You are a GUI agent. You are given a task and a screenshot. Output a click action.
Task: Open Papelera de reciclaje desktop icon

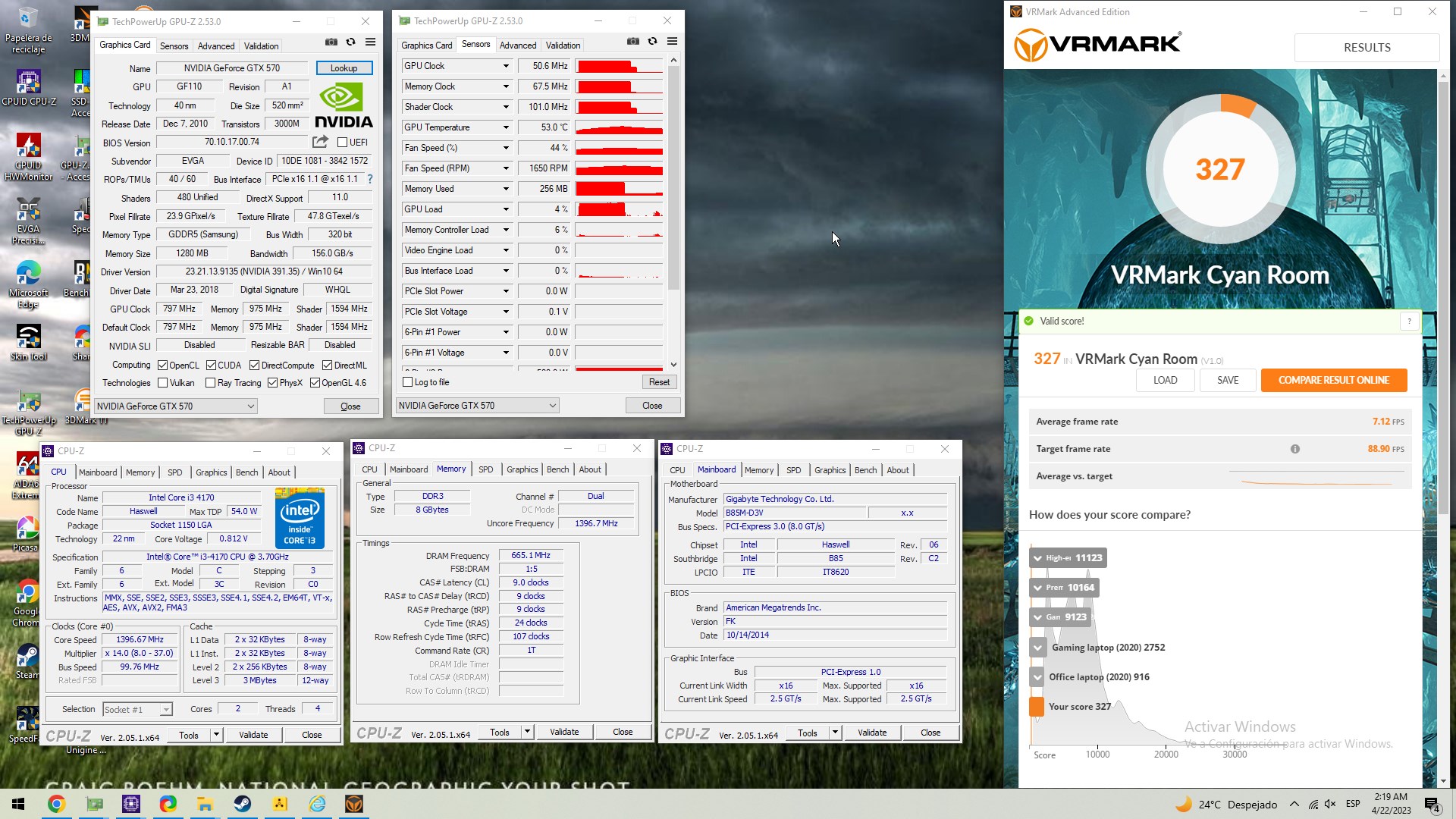tap(28, 31)
